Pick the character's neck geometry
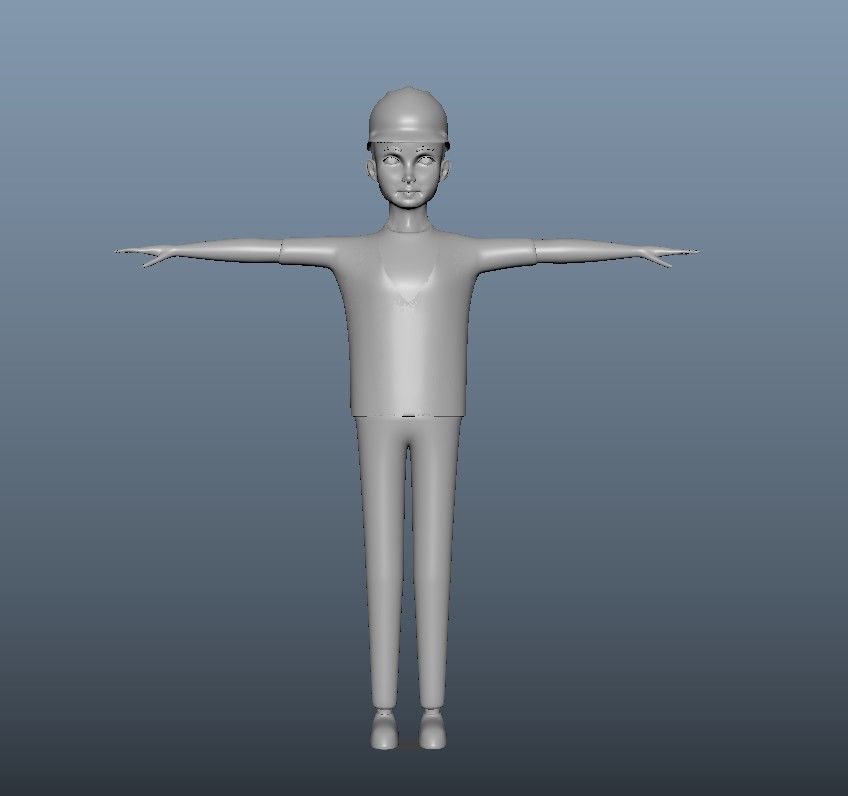Image resolution: width=848 pixels, height=796 pixels. coord(409,219)
